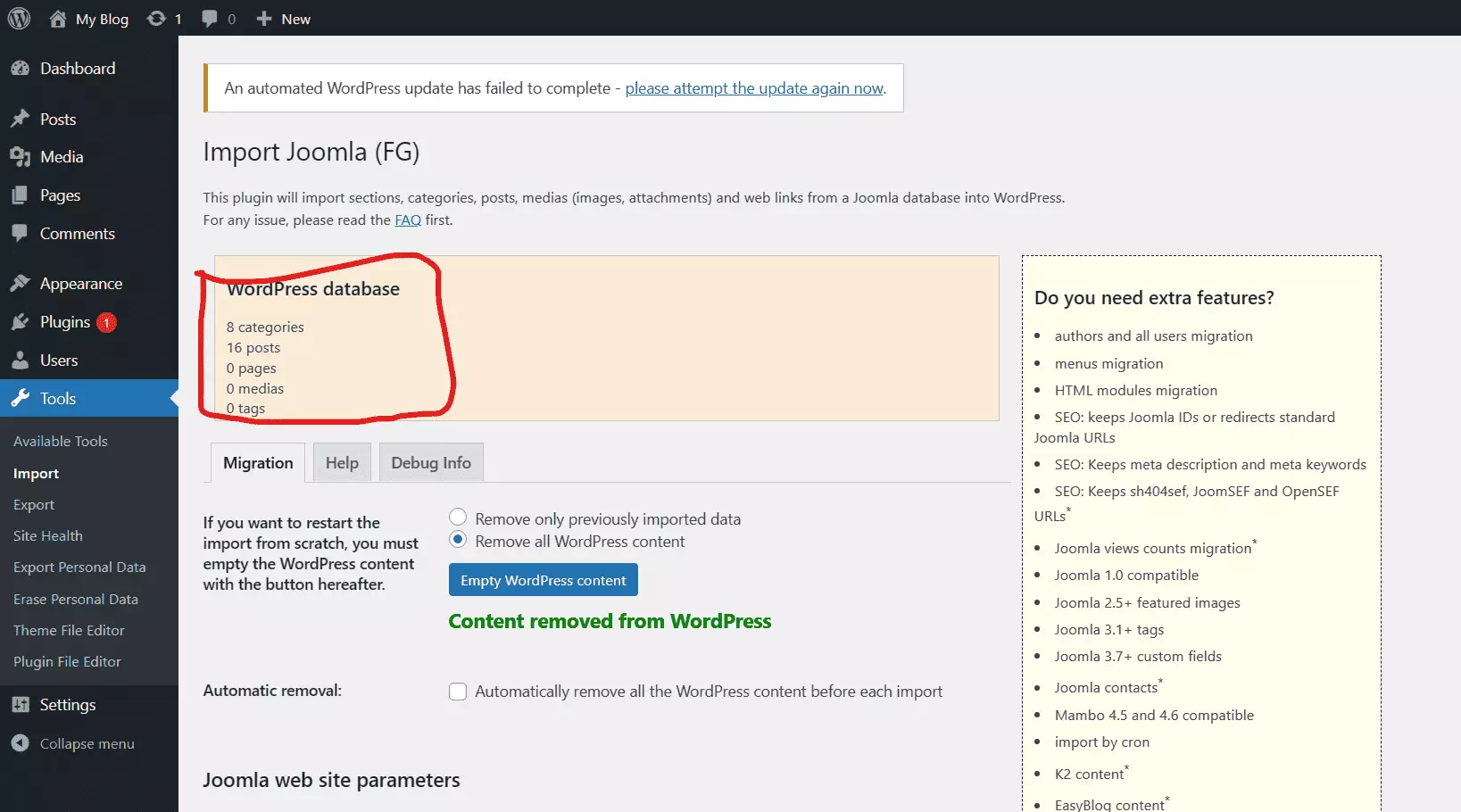Click the Tools wrench icon
This screenshot has height=812, width=1461.
20,399
